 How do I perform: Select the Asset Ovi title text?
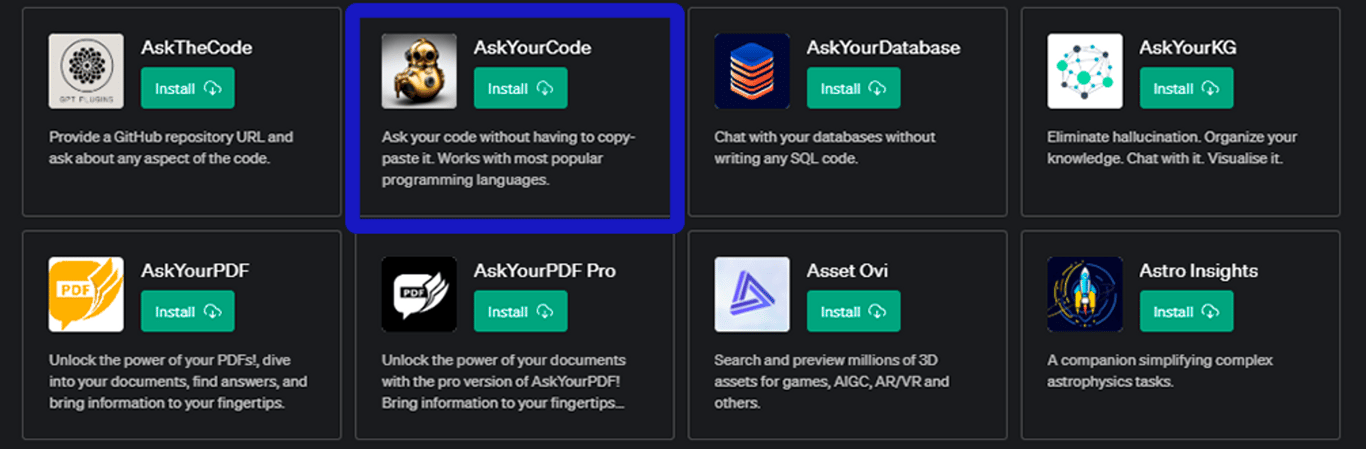pos(848,270)
